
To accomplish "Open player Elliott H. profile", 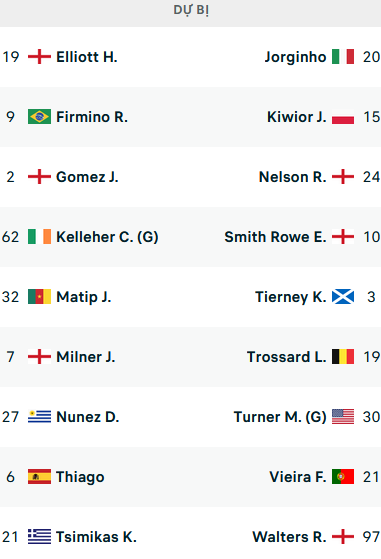I will [x=87, y=57].
